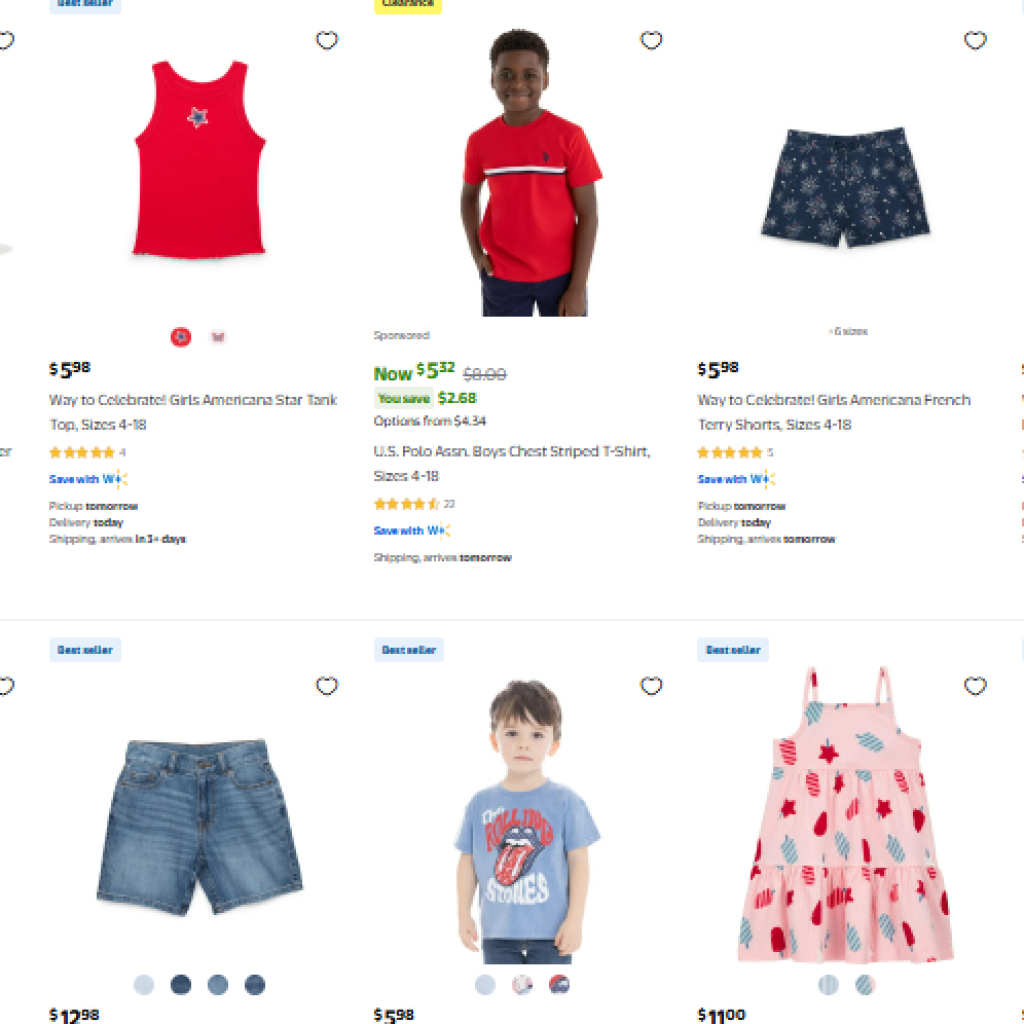Screen dimensions: 1024x1024
Task: Select second swatch under pink dress
Action: (865, 984)
